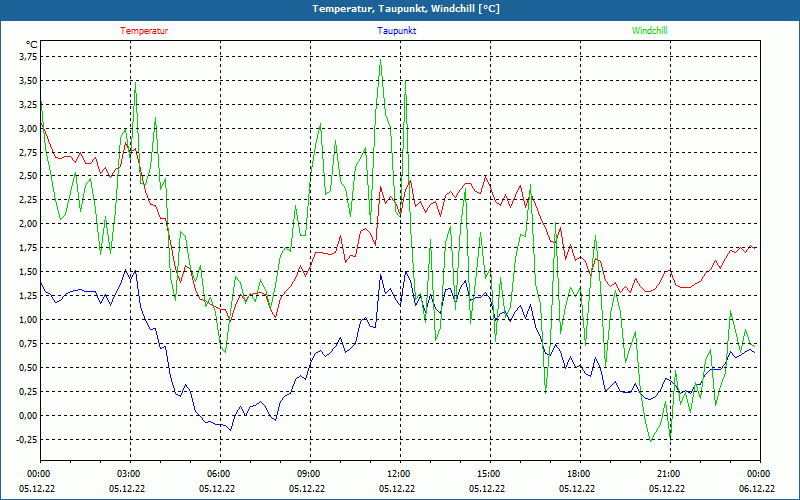Click the -0,25 y-axis value
Viewport: 800px width, 500px height.
coord(28,440)
